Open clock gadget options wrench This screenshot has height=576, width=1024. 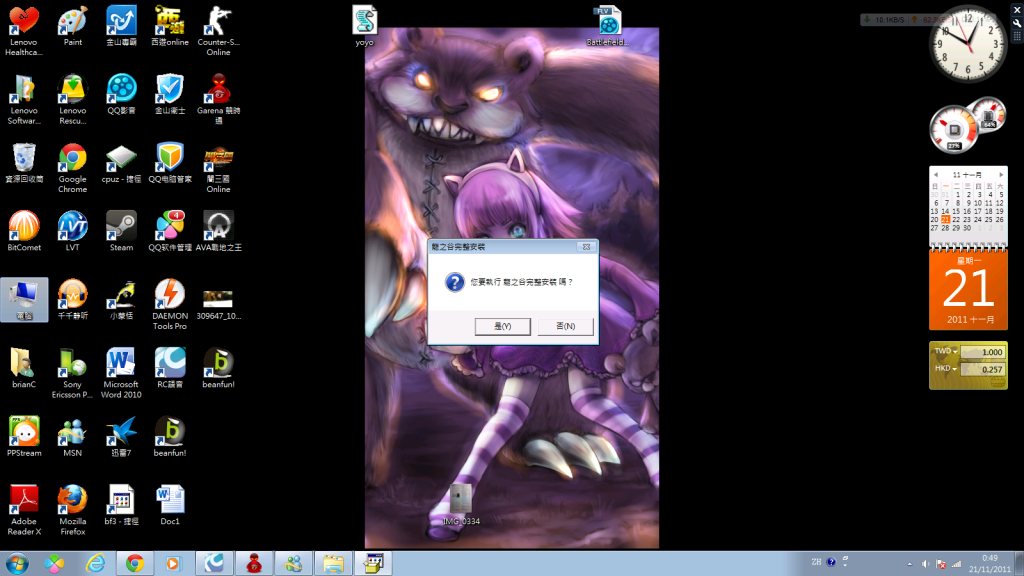pyautogui.click(x=1017, y=22)
